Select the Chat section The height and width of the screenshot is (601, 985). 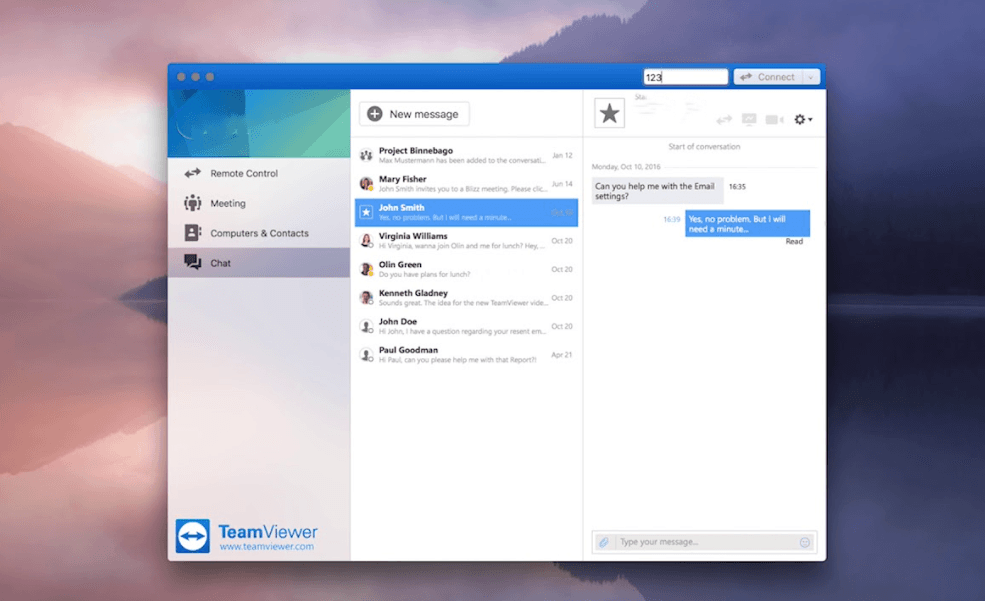(x=259, y=263)
